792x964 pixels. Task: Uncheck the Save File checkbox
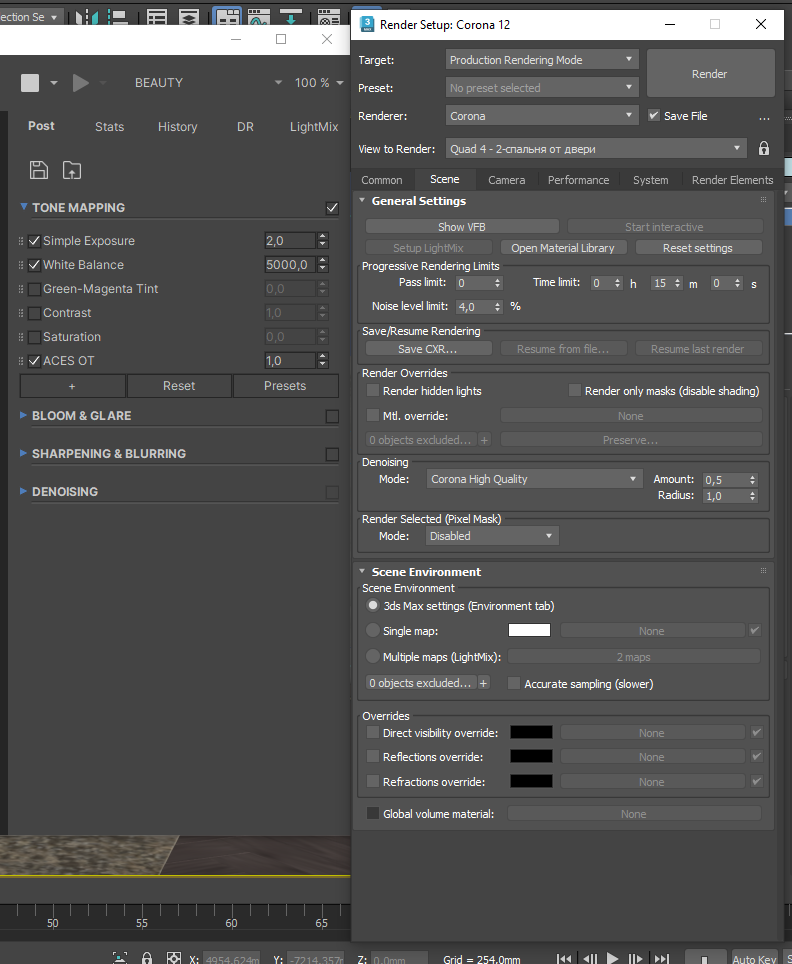pos(654,116)
